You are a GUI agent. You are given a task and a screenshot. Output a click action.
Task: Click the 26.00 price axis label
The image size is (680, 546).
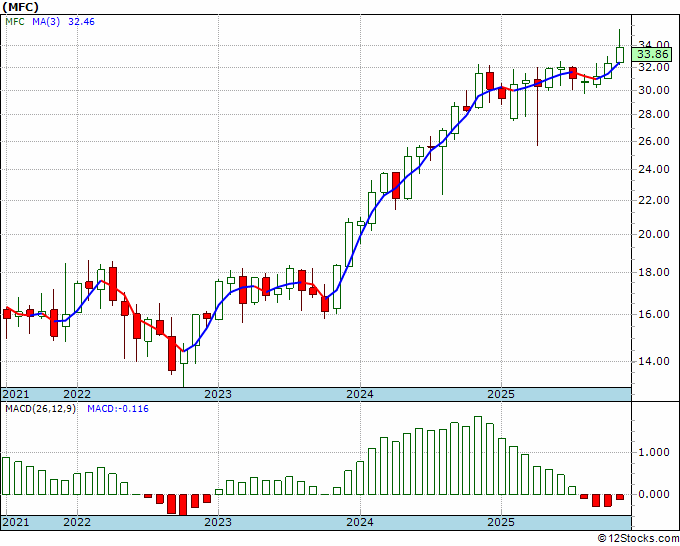coord(653,141)
